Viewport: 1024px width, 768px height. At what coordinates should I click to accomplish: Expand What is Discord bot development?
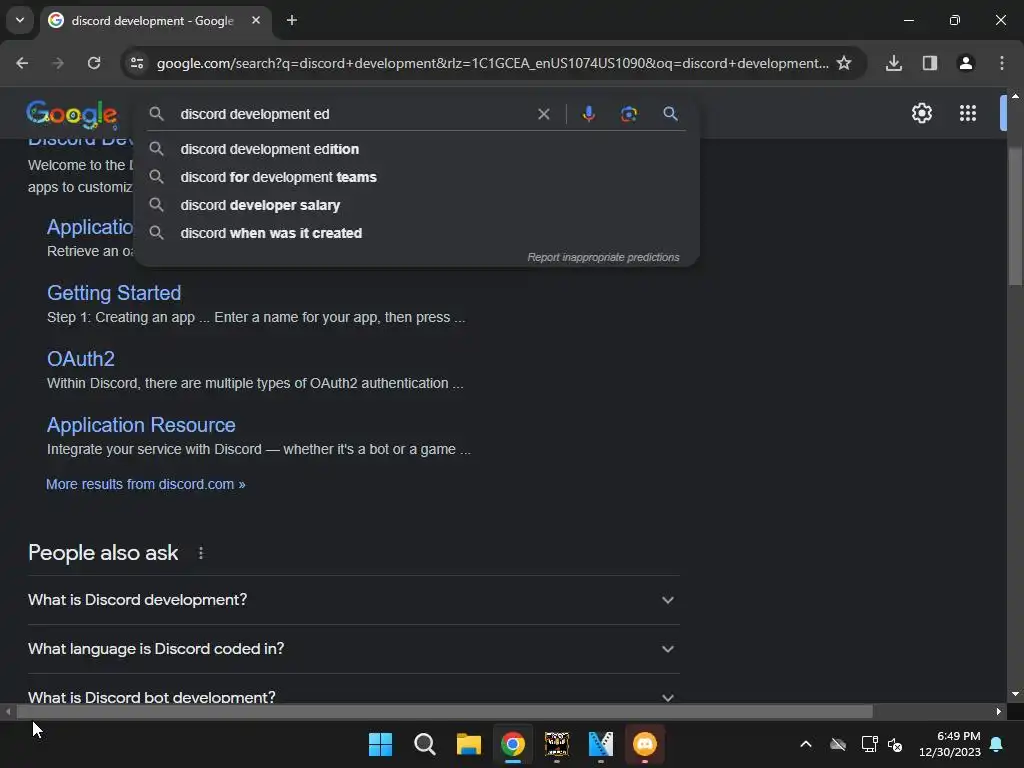[353, 697]
